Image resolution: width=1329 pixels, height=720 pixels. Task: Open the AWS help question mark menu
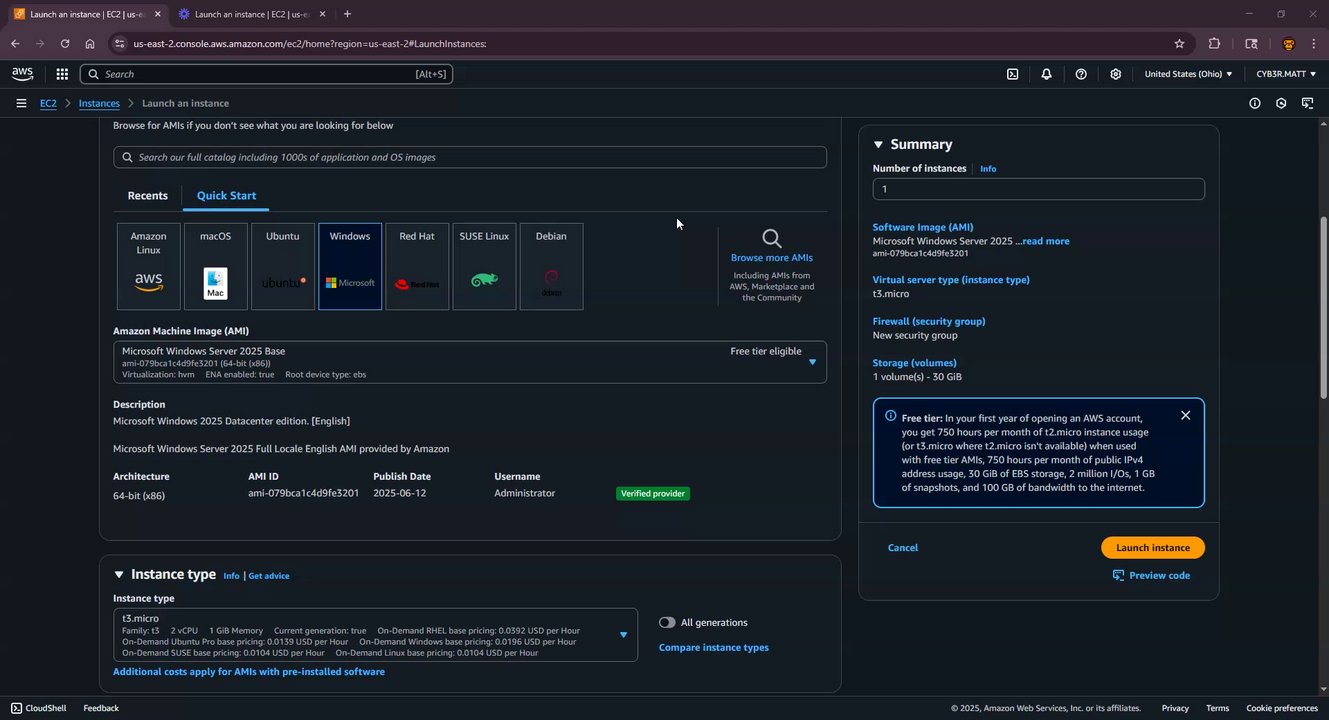coord(1081,74)
